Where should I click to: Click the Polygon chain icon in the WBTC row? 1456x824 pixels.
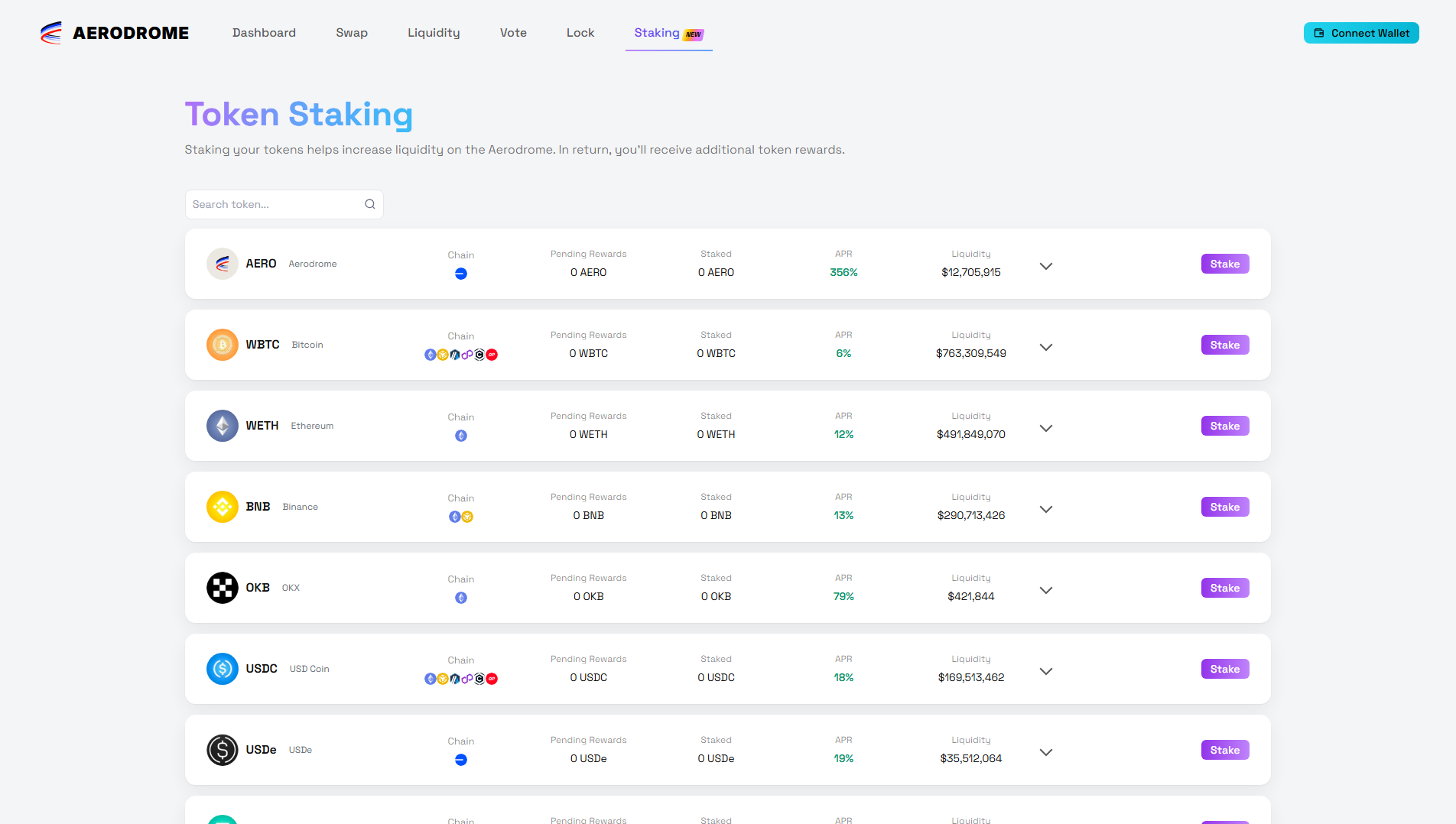[x=467, y=355]
